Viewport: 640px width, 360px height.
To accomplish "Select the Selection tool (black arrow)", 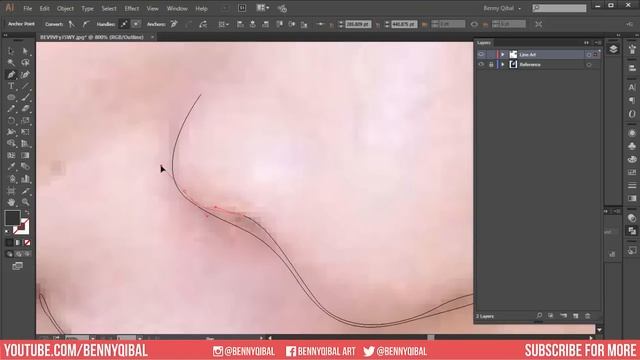I will coord(11,51).
